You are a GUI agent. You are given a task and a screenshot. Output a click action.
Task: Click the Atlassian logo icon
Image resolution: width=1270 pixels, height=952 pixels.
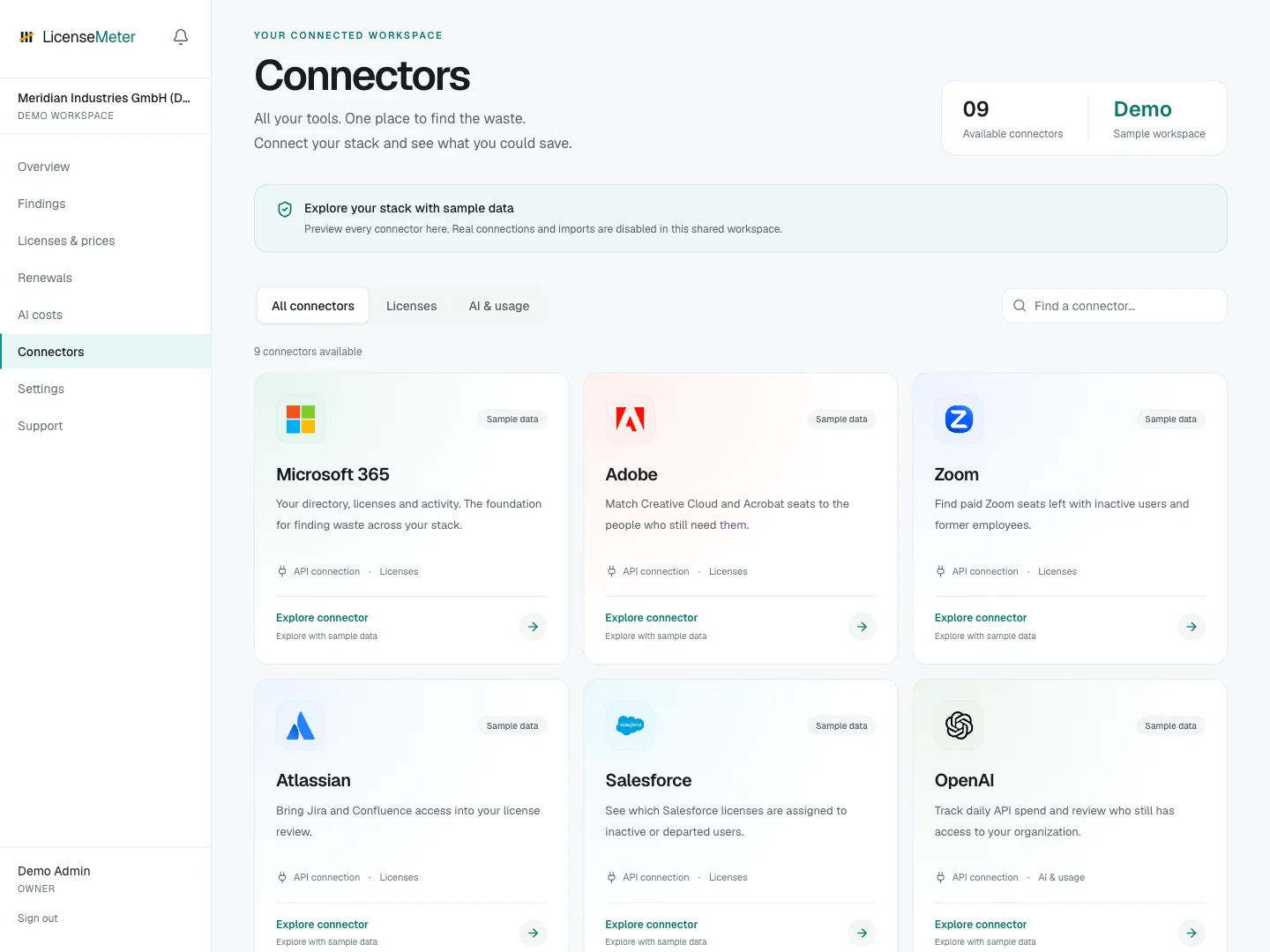pyautogui.click(x=301, y=725)
